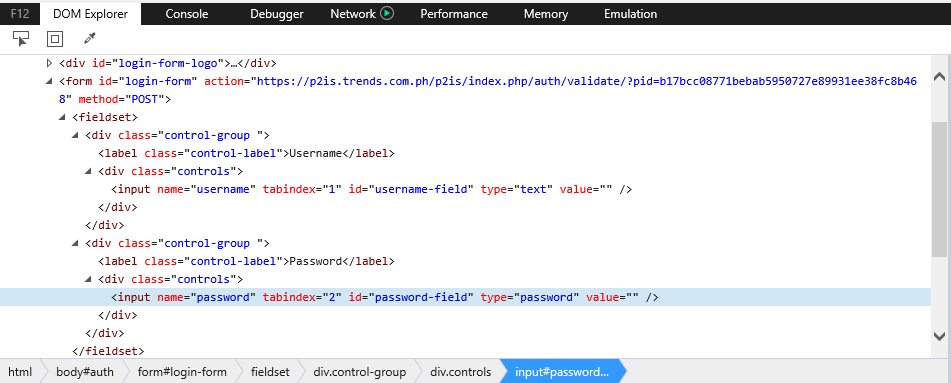Select the highlighted password-field input row
The height and width of the screenshot is (383, 951).
click(465, 297)
